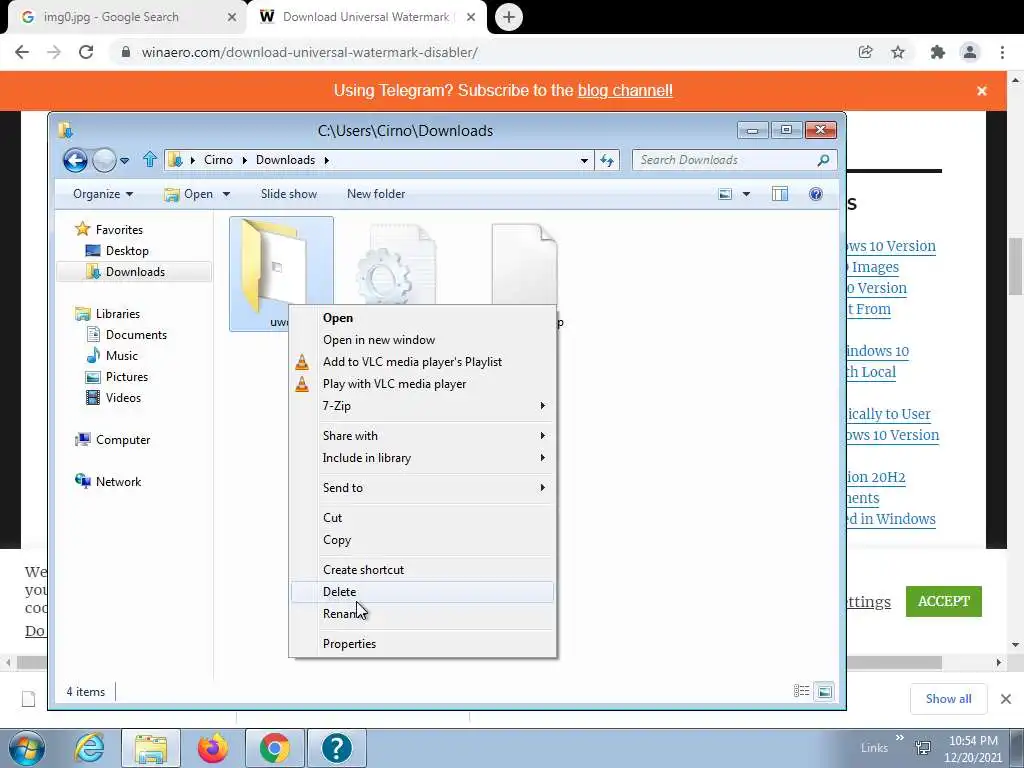The width and height of the screenshot is (1024, 768).
Task: Select Downloads in navigation pane
Action: 134,272
